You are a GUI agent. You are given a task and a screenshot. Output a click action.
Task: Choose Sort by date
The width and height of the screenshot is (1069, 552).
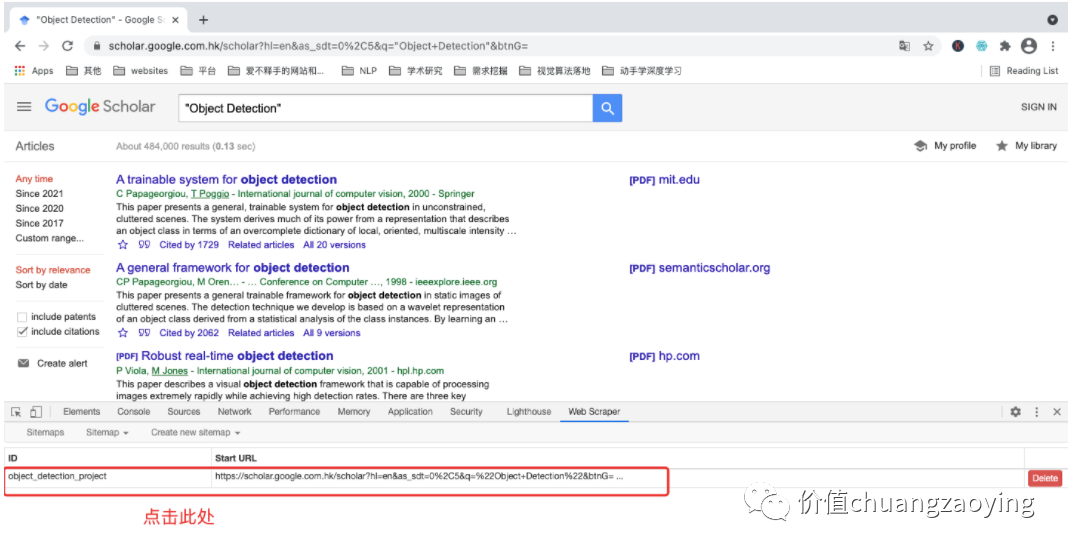42,285
